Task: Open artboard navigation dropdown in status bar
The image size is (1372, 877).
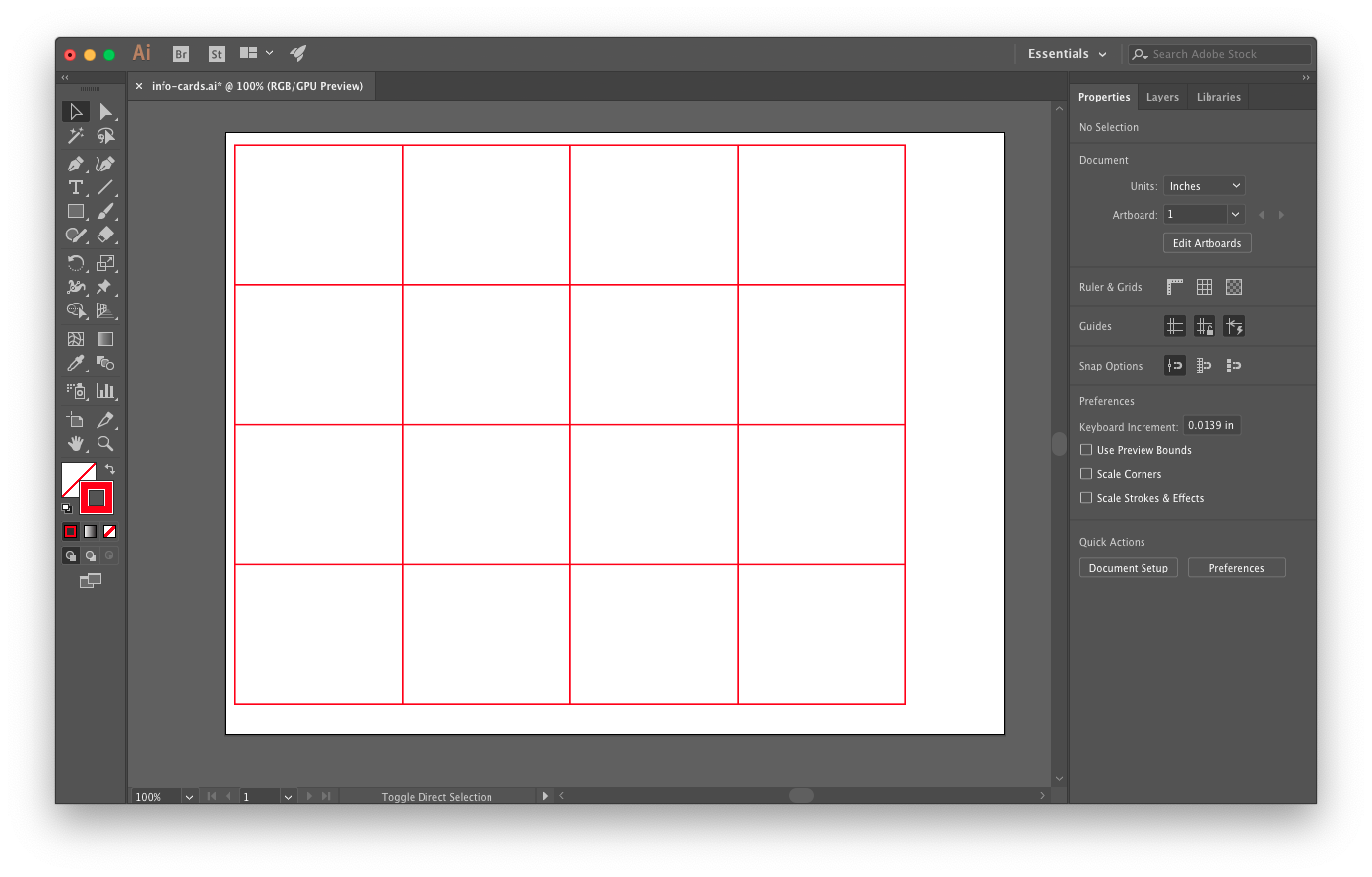Action: point(288,797)
